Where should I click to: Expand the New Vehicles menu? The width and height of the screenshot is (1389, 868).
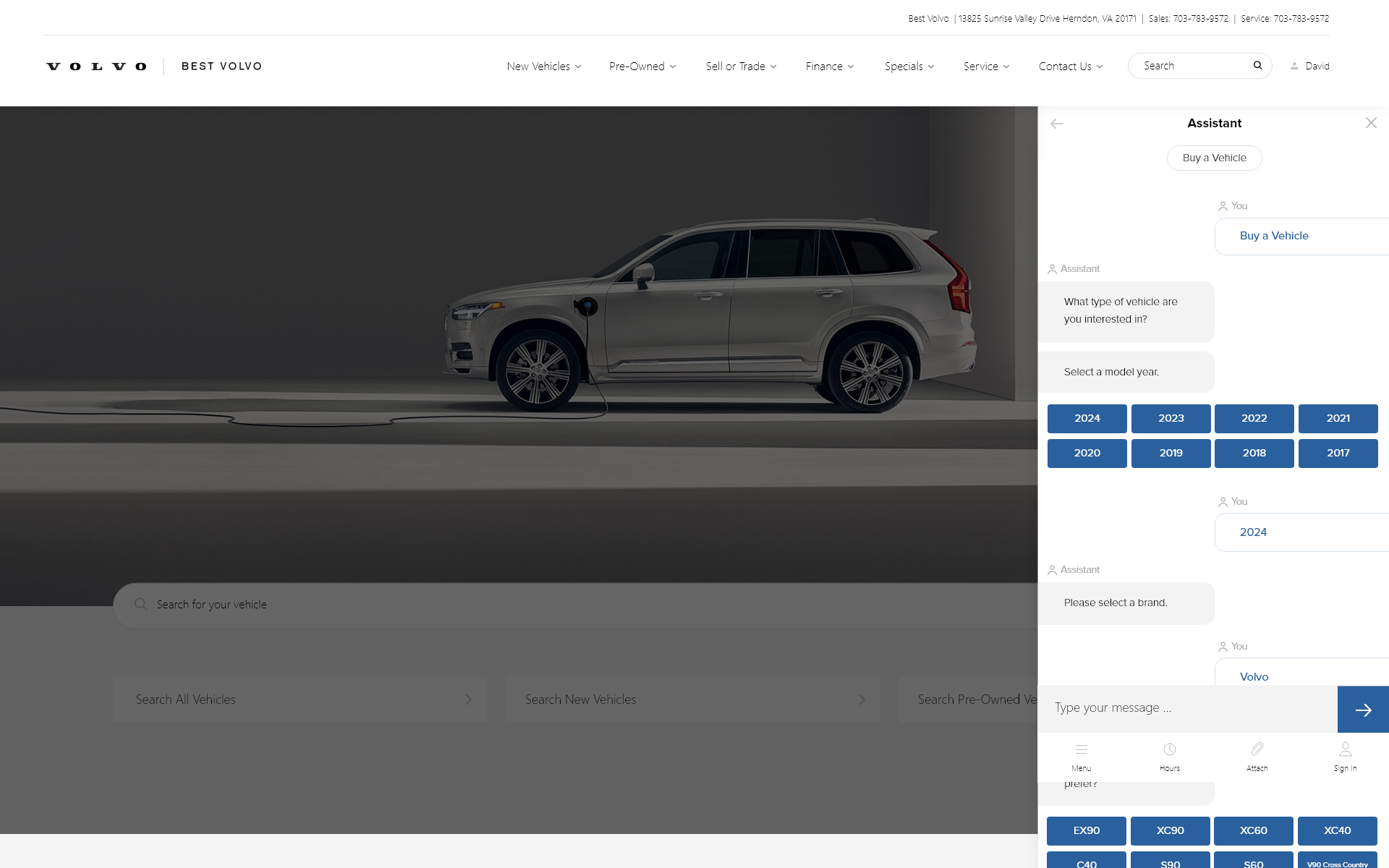[x=544, y=67]
